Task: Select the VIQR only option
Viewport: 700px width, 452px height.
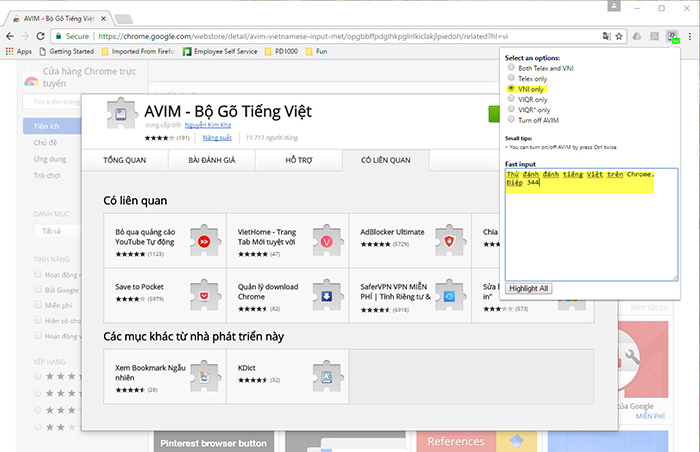Action: click(x=511, y=99)
